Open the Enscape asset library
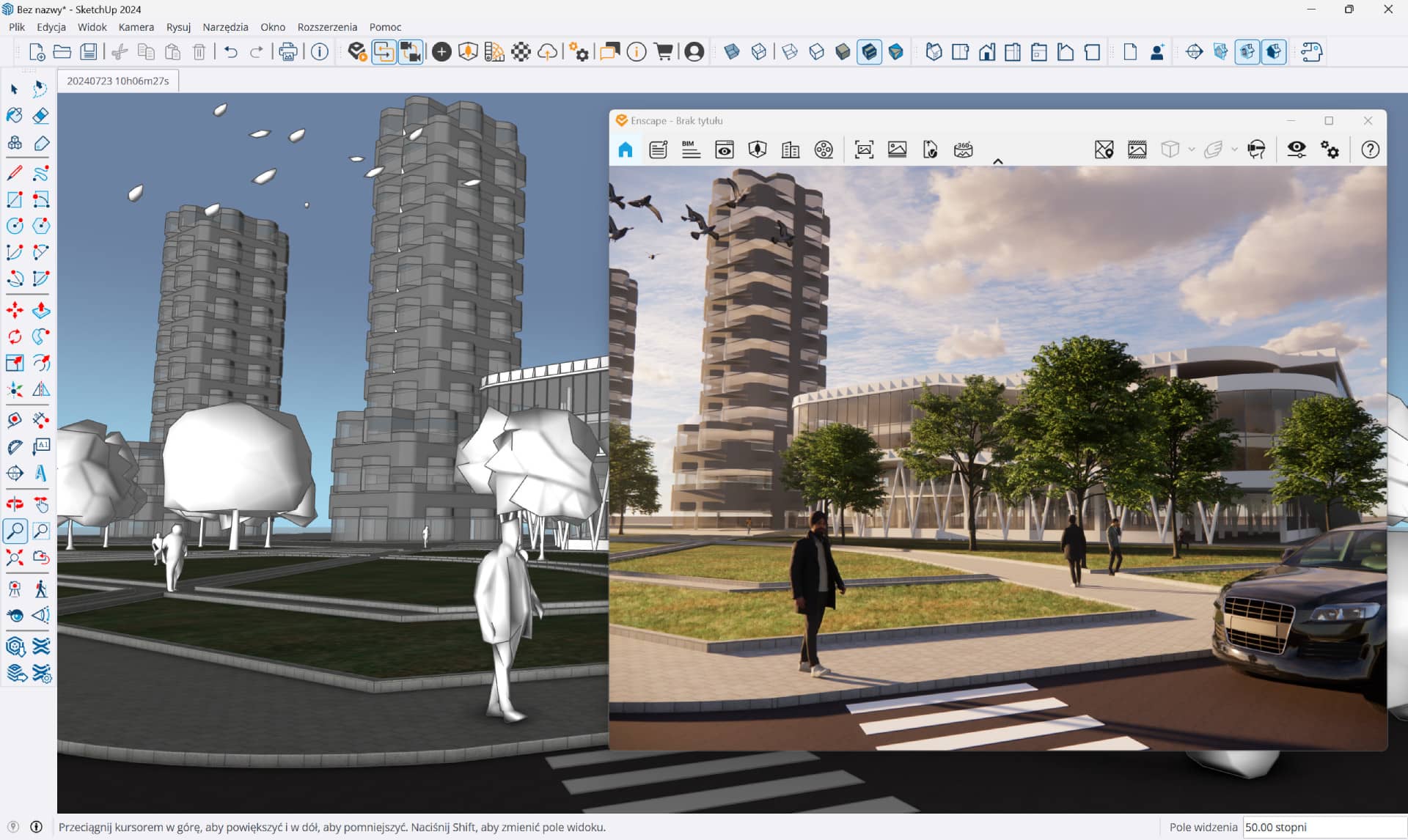Viewport: 1408px width, 840px height. 756,150
